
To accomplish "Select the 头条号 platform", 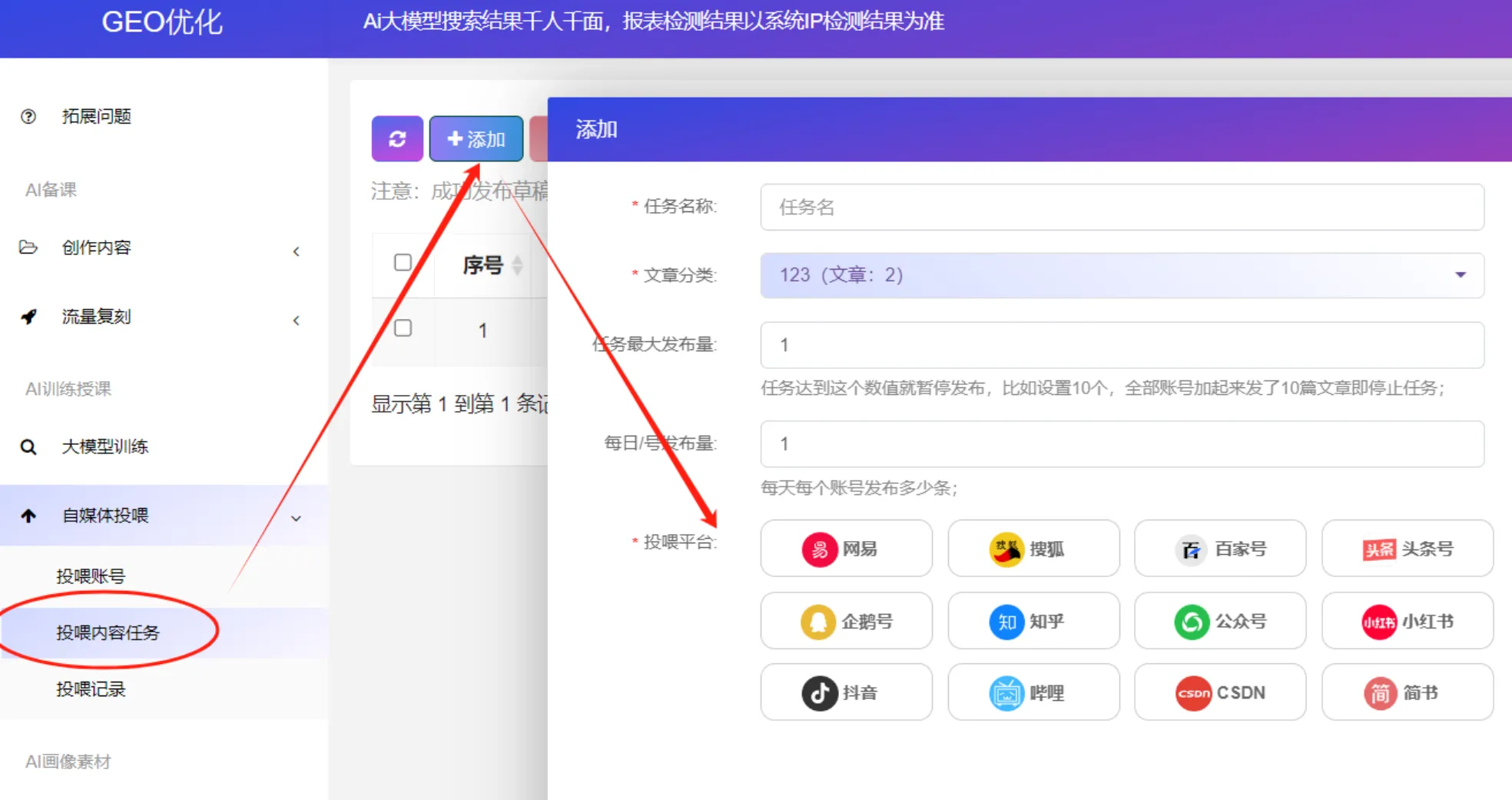I will [1408, 549].
